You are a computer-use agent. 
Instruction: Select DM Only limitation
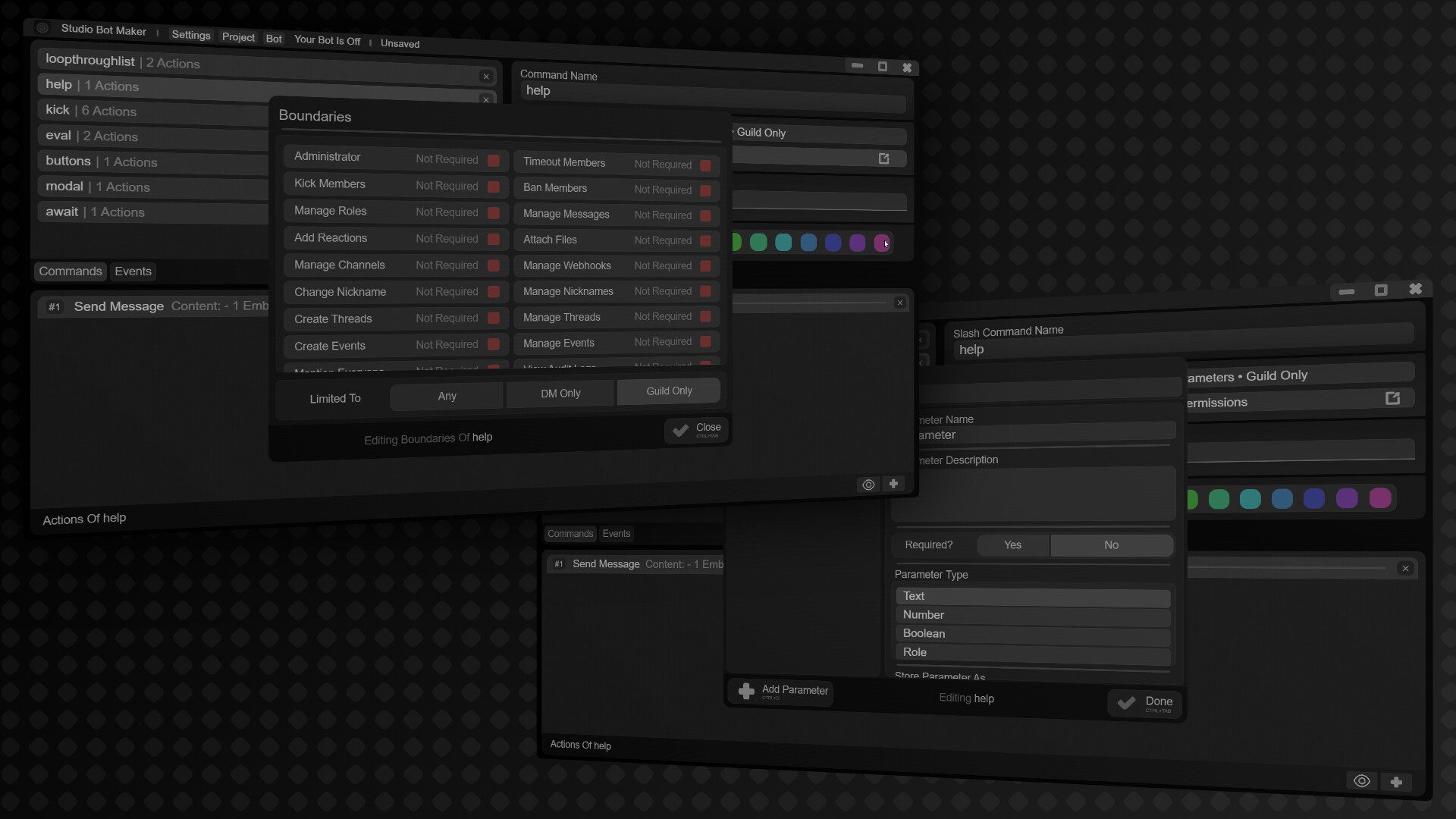click(x=560, y=393)
